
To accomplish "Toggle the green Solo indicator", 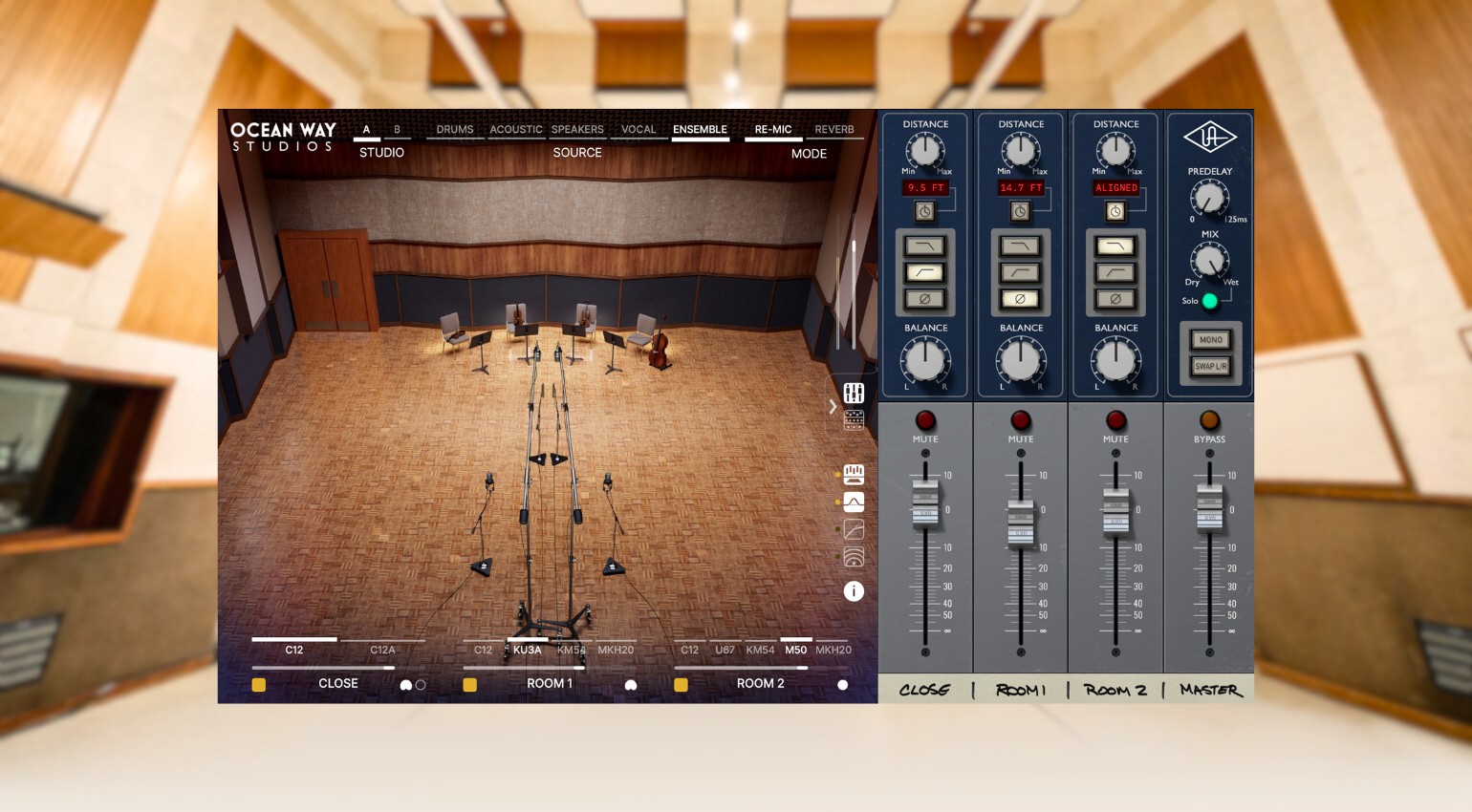I will (x=1209, y=301).
